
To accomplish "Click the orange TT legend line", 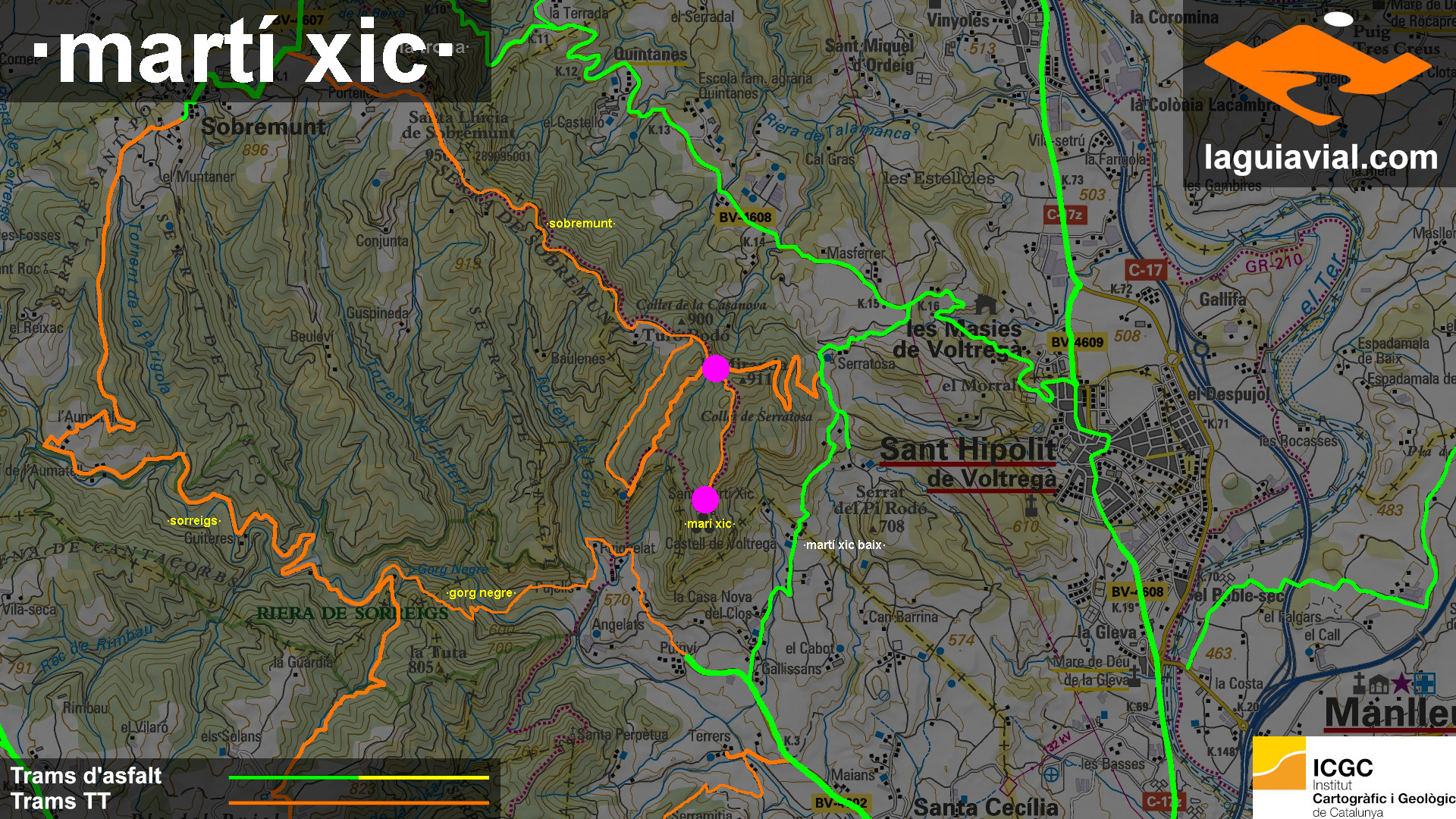I will tap(358, 802).
